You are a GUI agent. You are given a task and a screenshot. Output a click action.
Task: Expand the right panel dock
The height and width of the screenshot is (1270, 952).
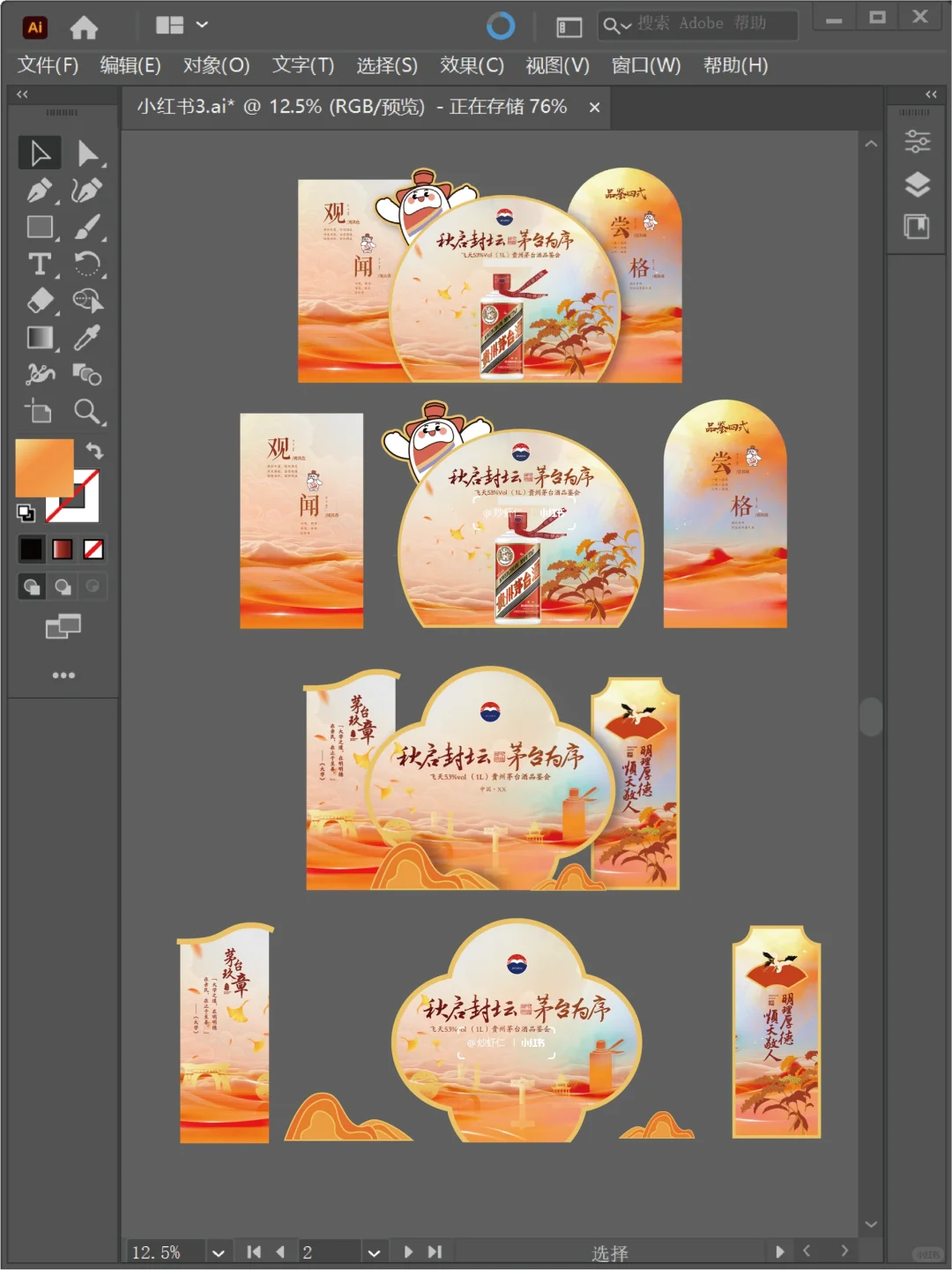(931, 94)
